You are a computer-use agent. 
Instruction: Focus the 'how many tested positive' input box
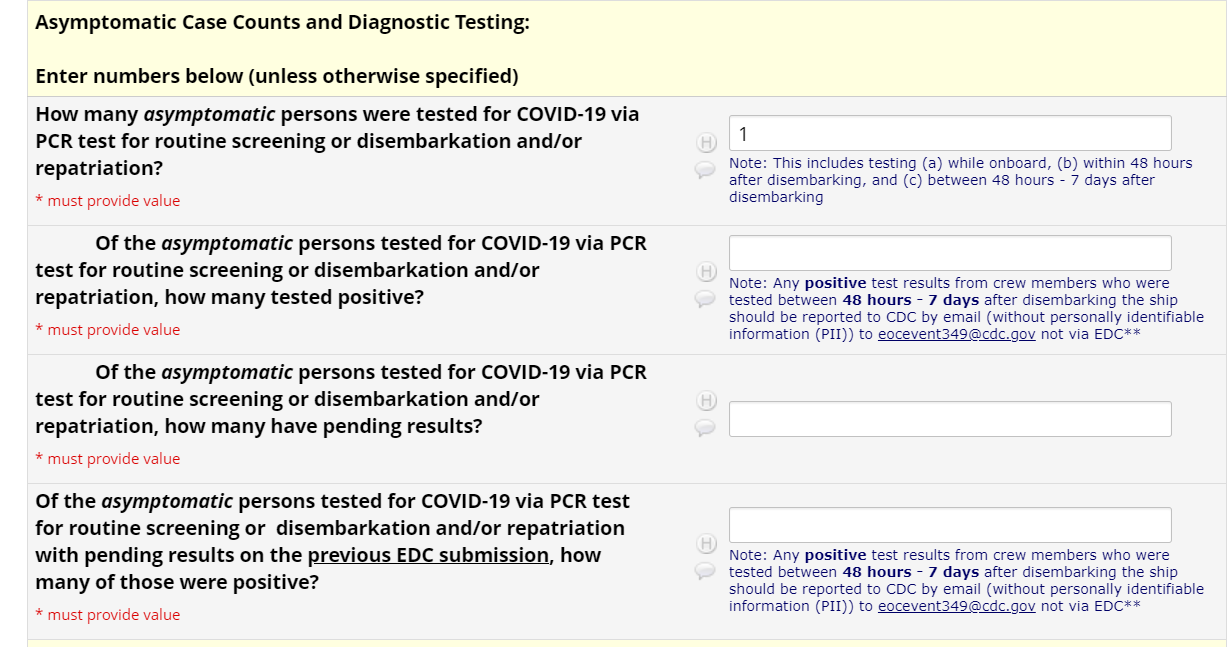click(949, 253)
